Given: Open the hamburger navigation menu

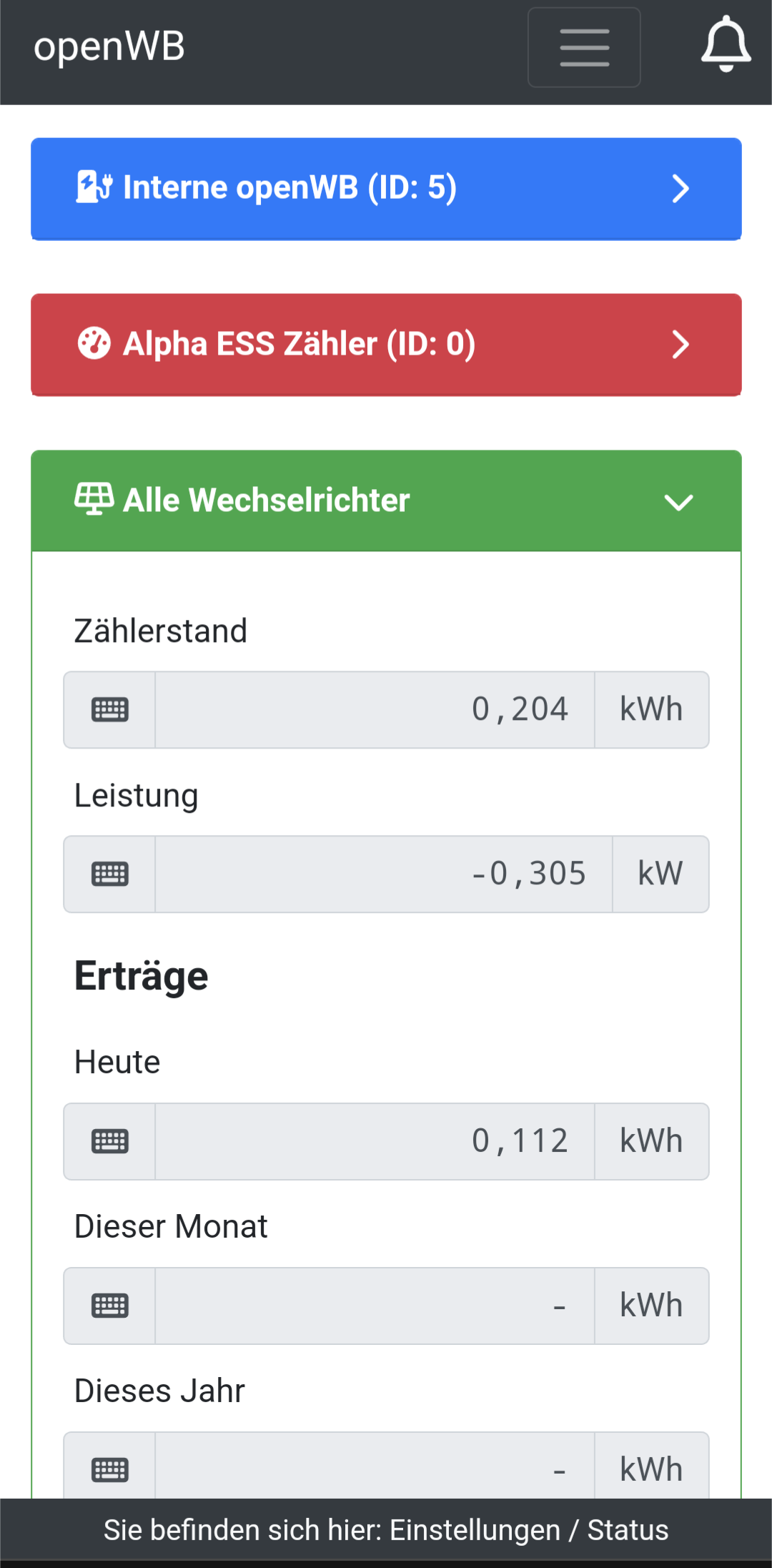Looking at the screenshot, I should pyautogui.click(x=584, y=48).
